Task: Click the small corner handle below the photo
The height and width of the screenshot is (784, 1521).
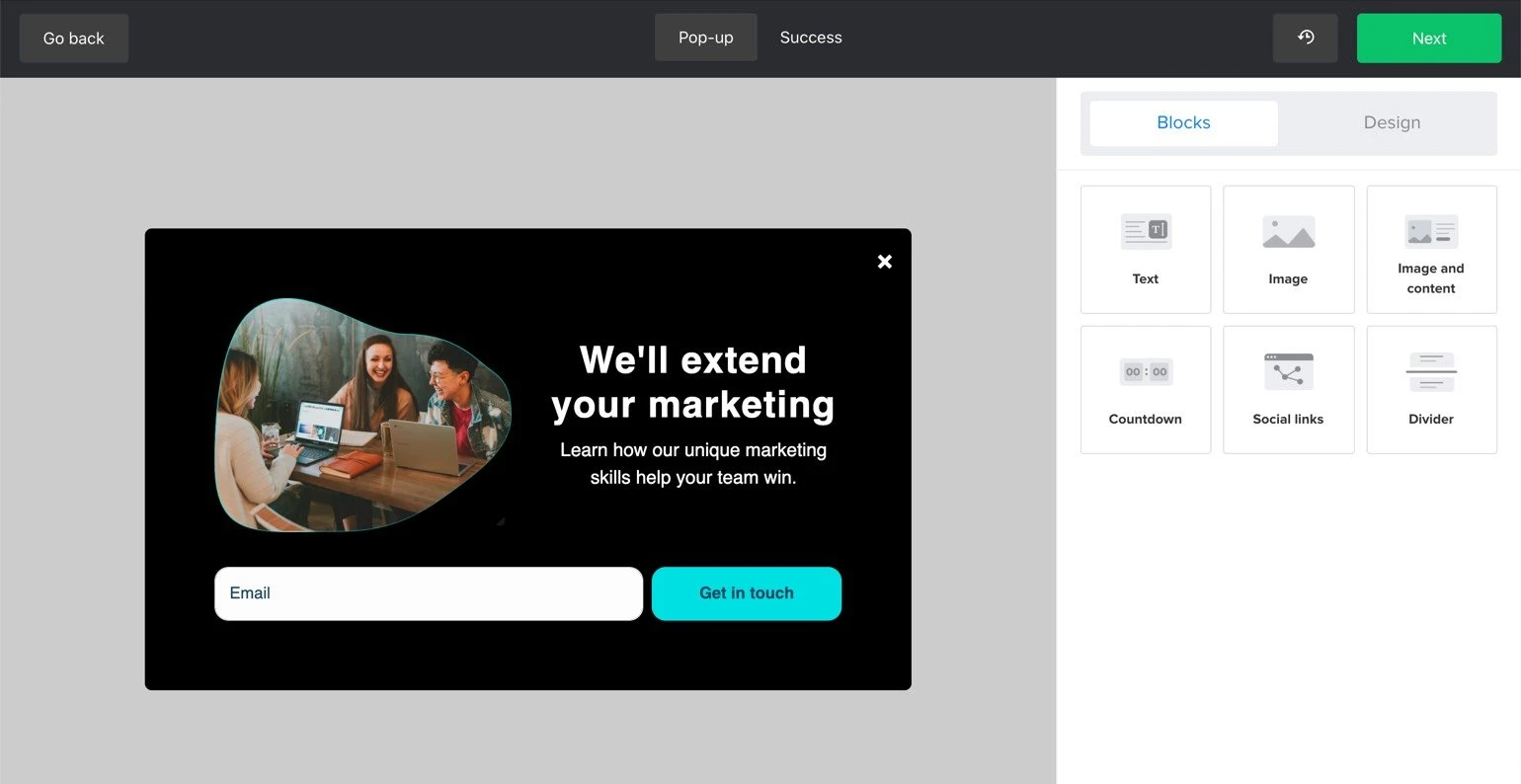Action: (x=501, y=521)
